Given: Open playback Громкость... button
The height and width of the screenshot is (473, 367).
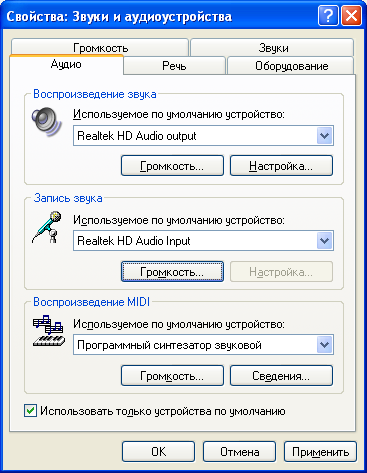Looking at the screenshot, I should 172,166.
